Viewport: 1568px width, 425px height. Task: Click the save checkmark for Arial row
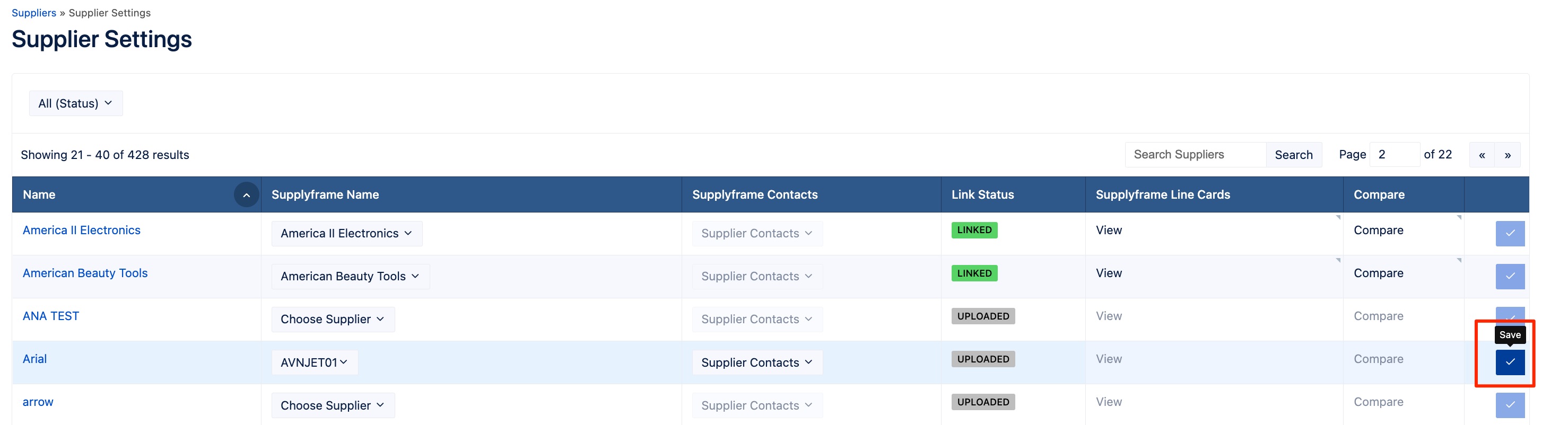[1510, 362]
